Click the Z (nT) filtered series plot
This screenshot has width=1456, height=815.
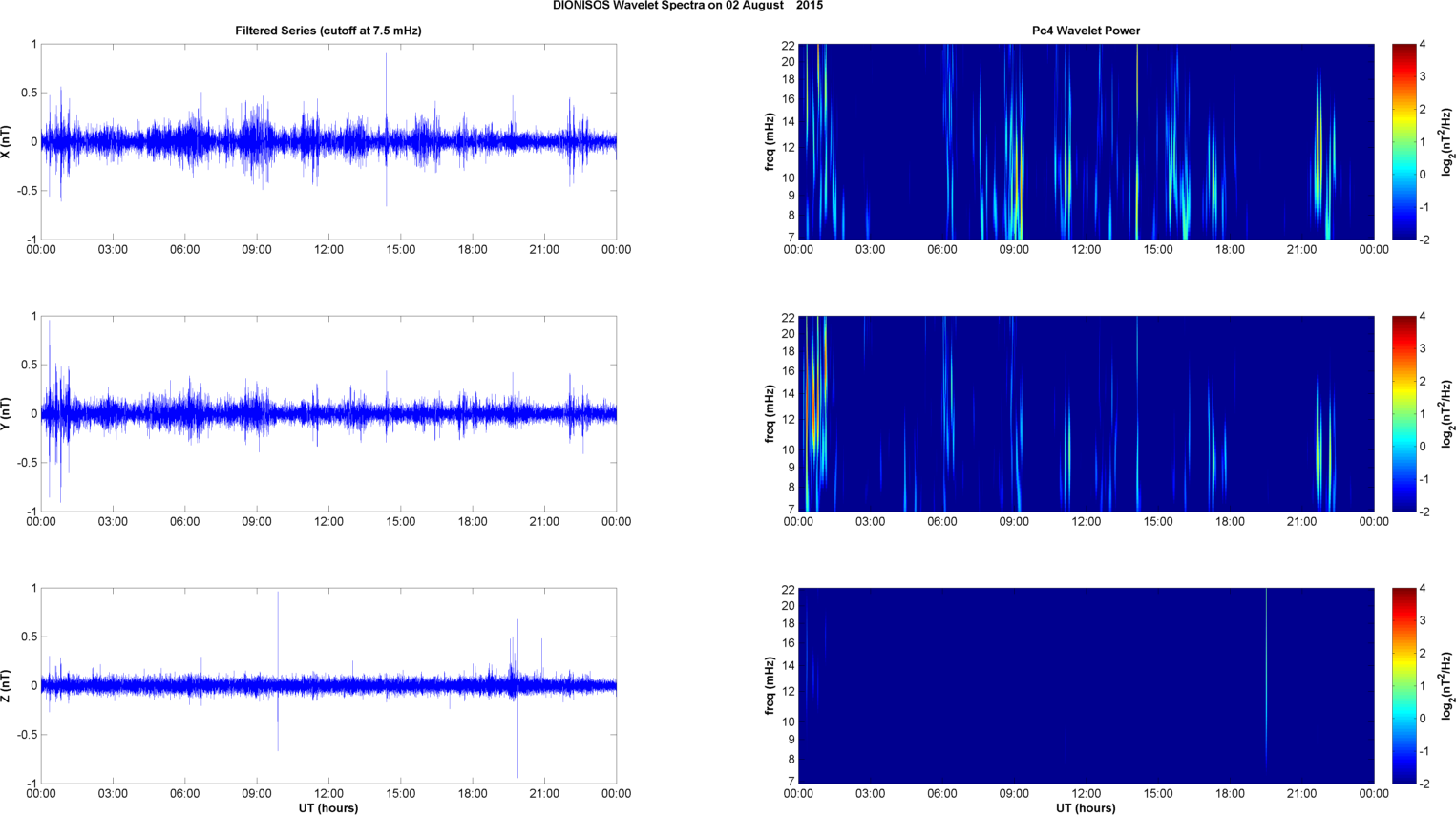point(328,686)
